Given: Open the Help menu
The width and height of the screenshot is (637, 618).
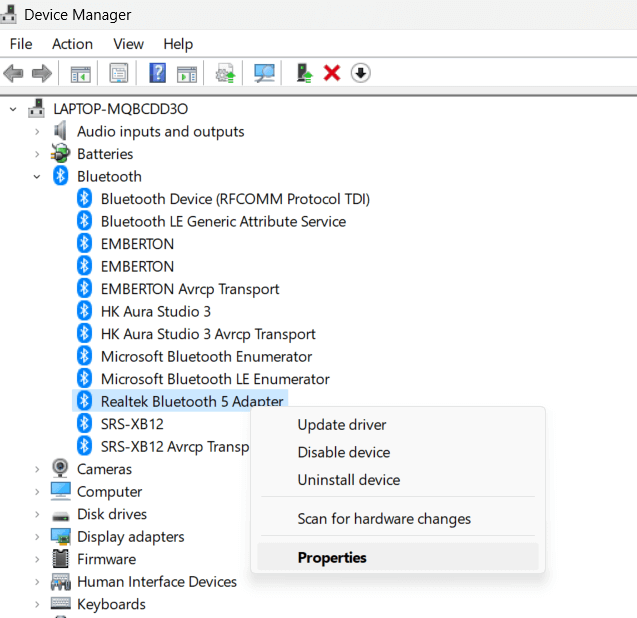Looking at the screenshot, I should pos(178,44).
